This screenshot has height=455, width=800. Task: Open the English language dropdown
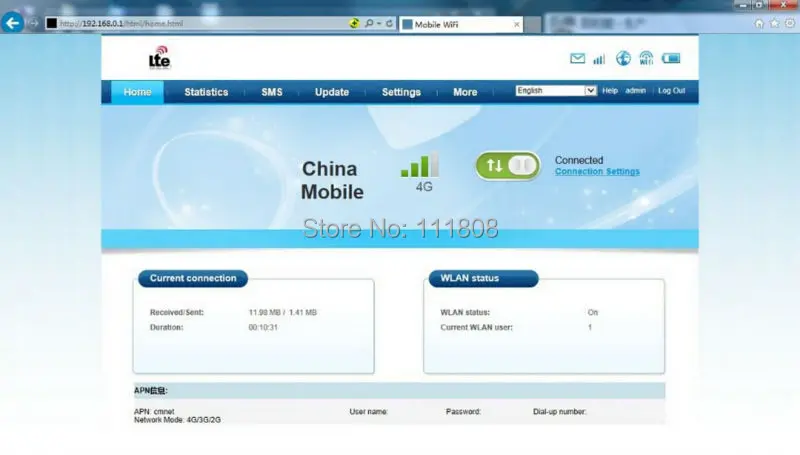[x=556, y=91]
